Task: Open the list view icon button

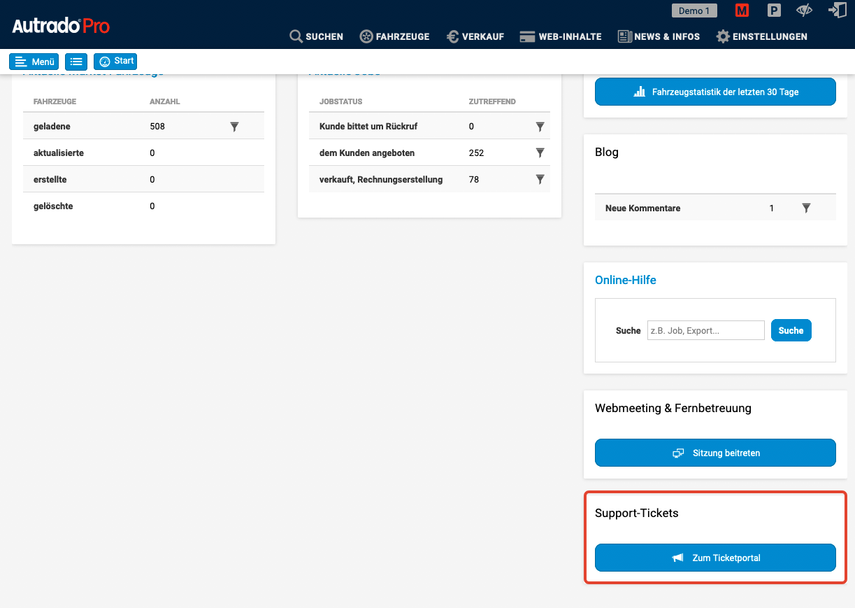Action: tap(76, 62)
